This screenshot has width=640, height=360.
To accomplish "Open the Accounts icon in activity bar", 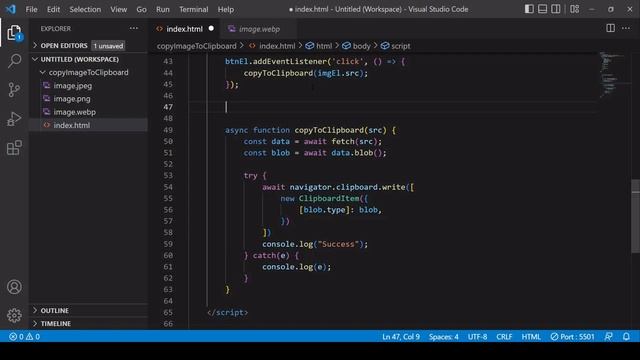I will (14, 287).
